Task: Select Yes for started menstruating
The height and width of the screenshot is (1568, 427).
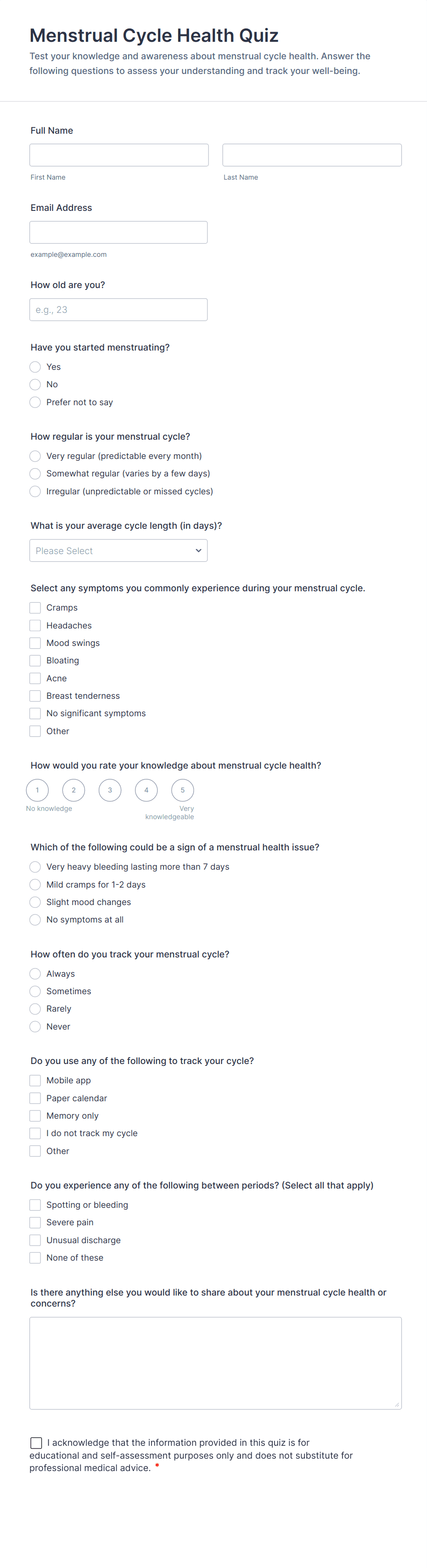Action: tap(35, 367)
